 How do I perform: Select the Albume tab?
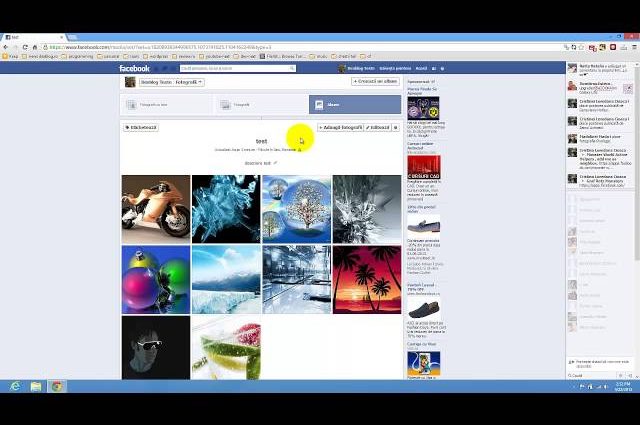355,105
